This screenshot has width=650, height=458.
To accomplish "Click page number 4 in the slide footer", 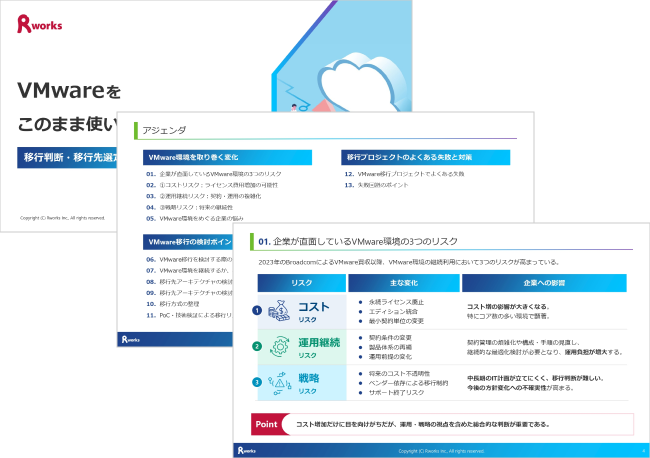I will click(x=643, y=451).
